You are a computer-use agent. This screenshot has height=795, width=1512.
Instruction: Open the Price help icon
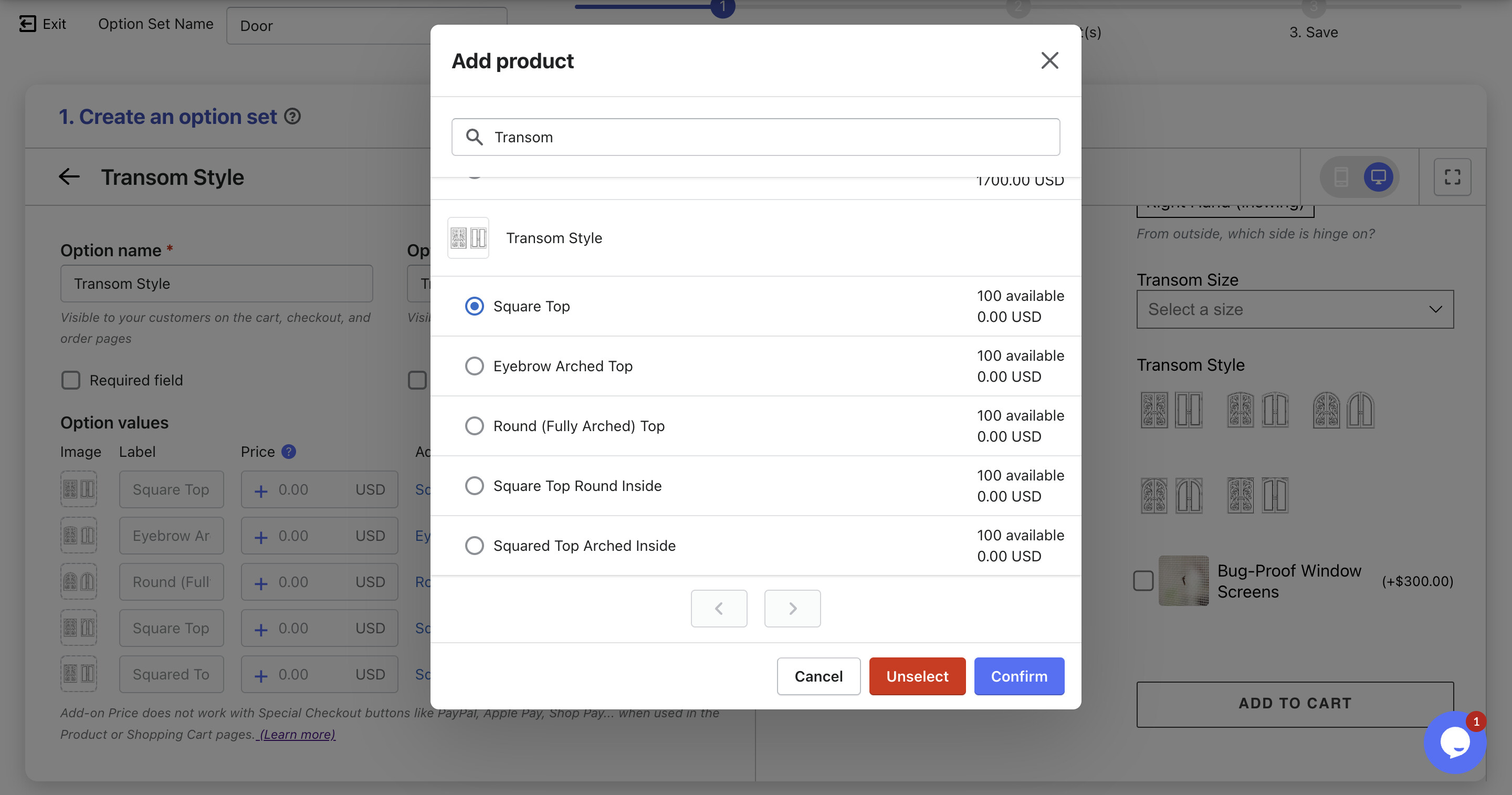[x=288, y=452]
